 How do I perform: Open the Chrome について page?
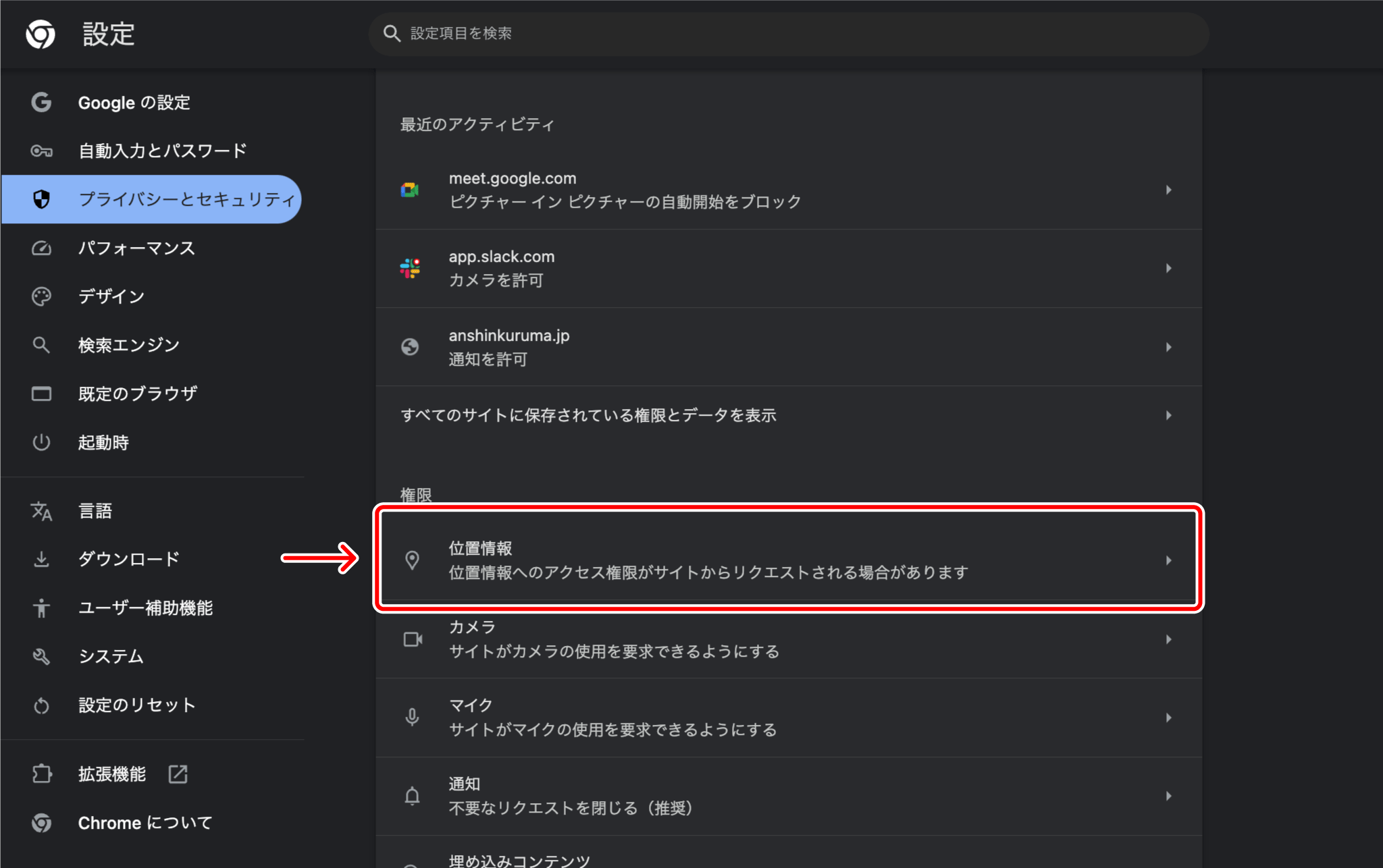point(144,823)
